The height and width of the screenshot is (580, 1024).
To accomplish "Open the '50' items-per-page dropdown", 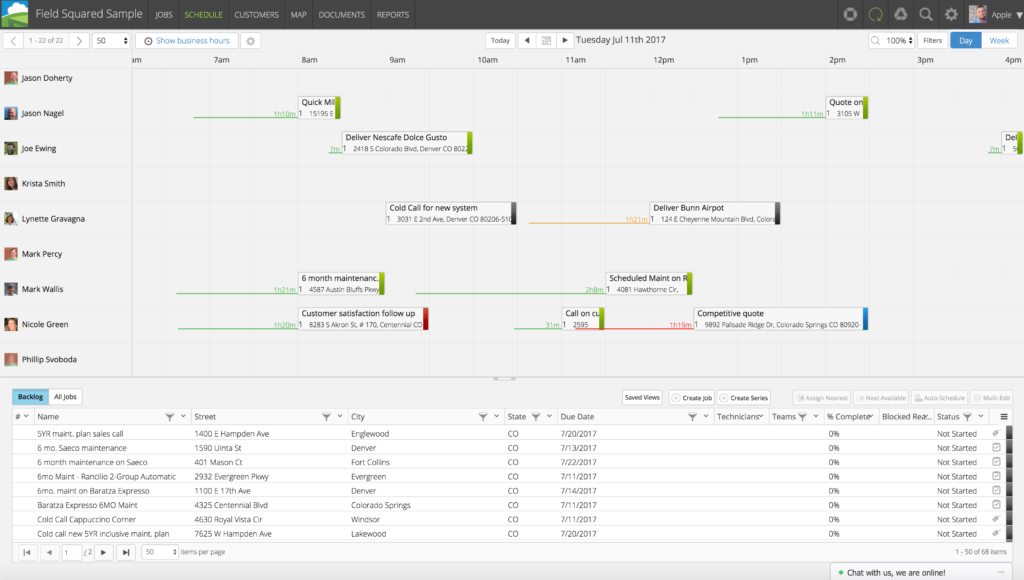I will tap(161, 551).
